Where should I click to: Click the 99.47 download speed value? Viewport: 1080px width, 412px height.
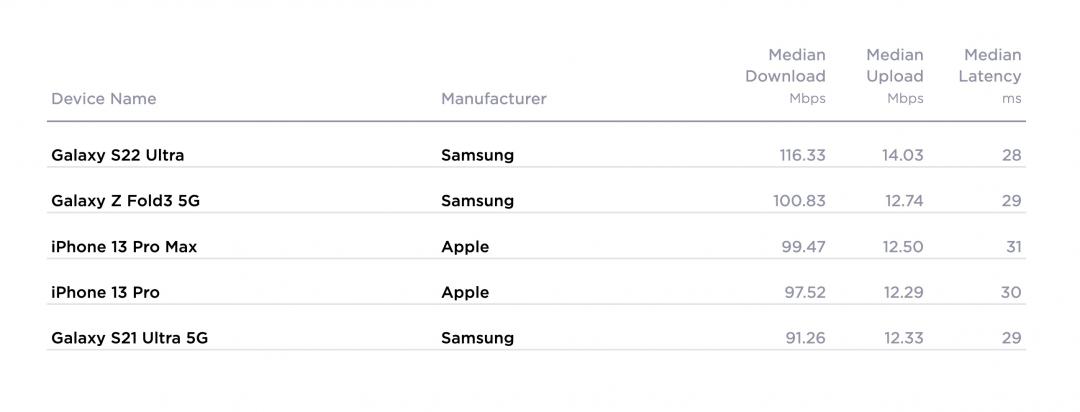pyautogui.click(x=804, y=247)
